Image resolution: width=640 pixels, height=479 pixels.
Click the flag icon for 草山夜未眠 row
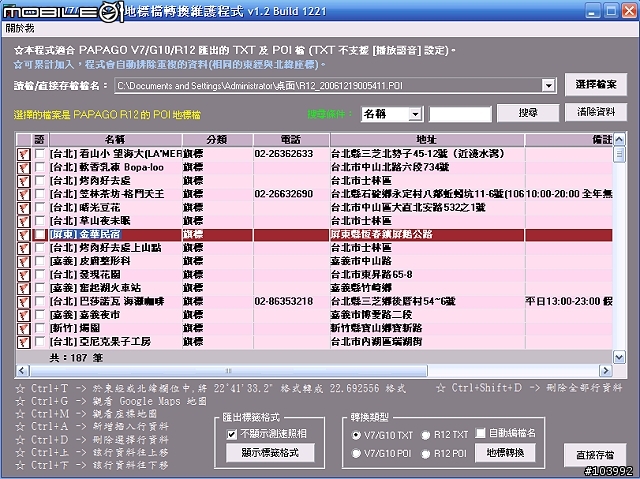click(x=24, y=222)
